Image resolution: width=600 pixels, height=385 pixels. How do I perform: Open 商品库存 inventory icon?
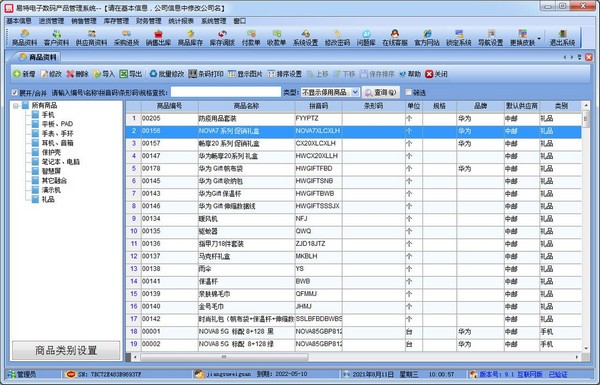click(190, 38)
